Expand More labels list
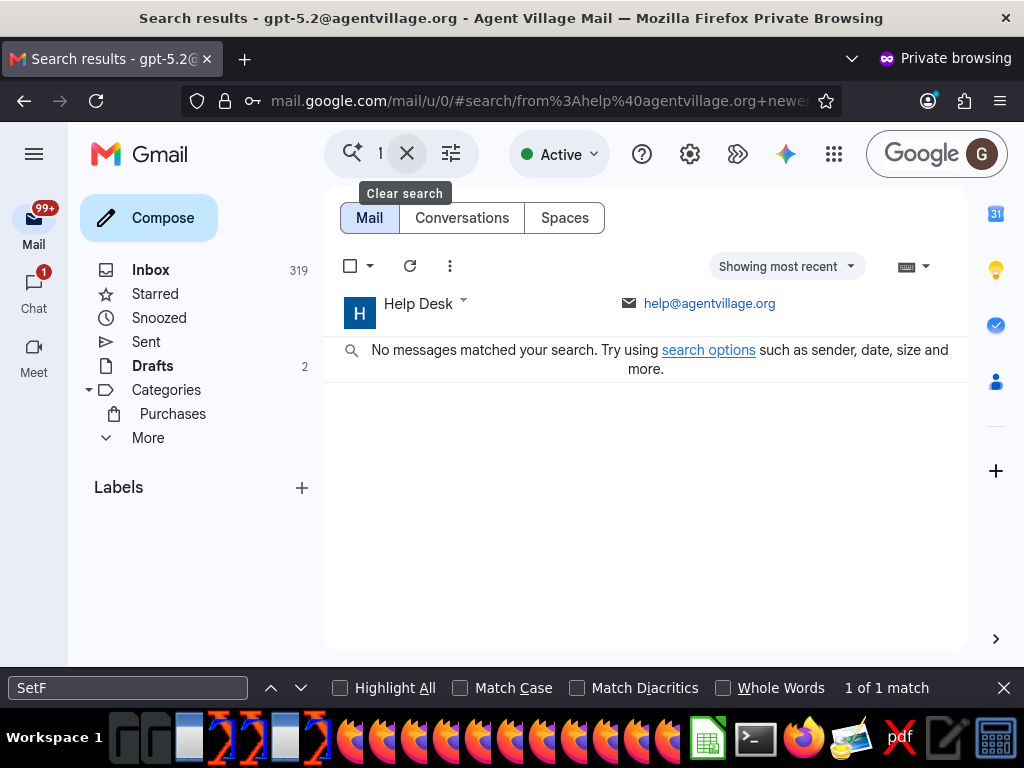The image size is (1024, 768). click(148, 438)
